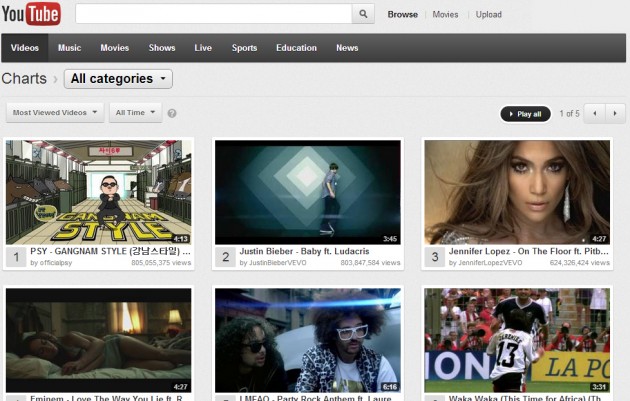
Task: Click 6:16 duration on LMFAO video
Action: pos(390,387)
